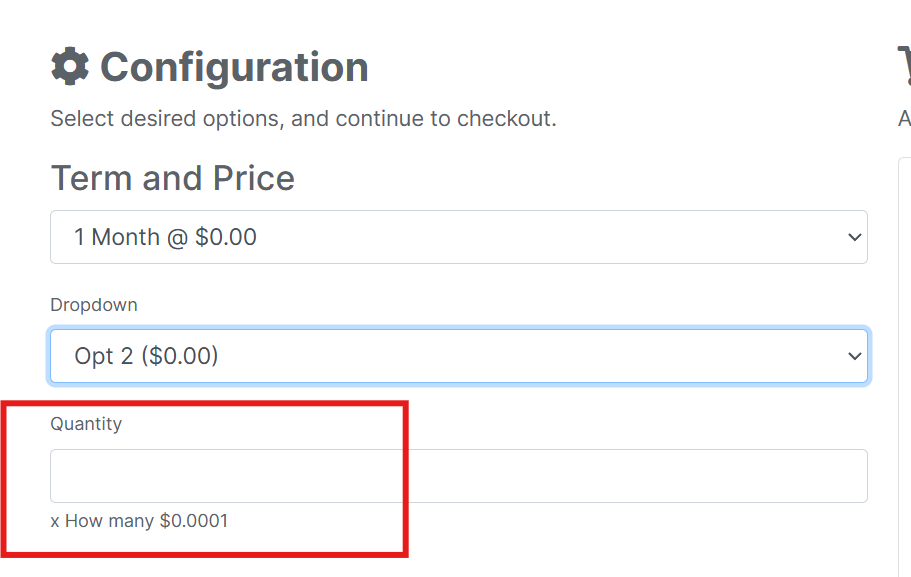Focus the Quantity input field

(x=458, y=476)
